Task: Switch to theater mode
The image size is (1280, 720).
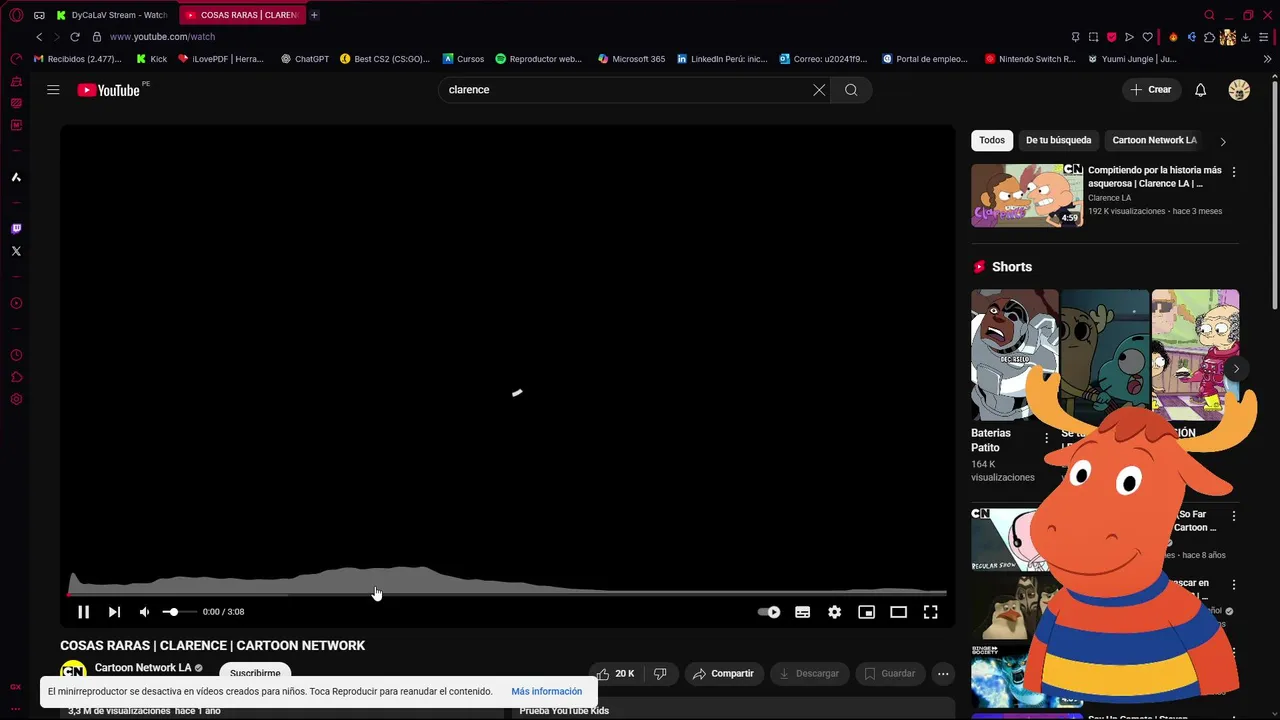Action: [x=898, y=612]
